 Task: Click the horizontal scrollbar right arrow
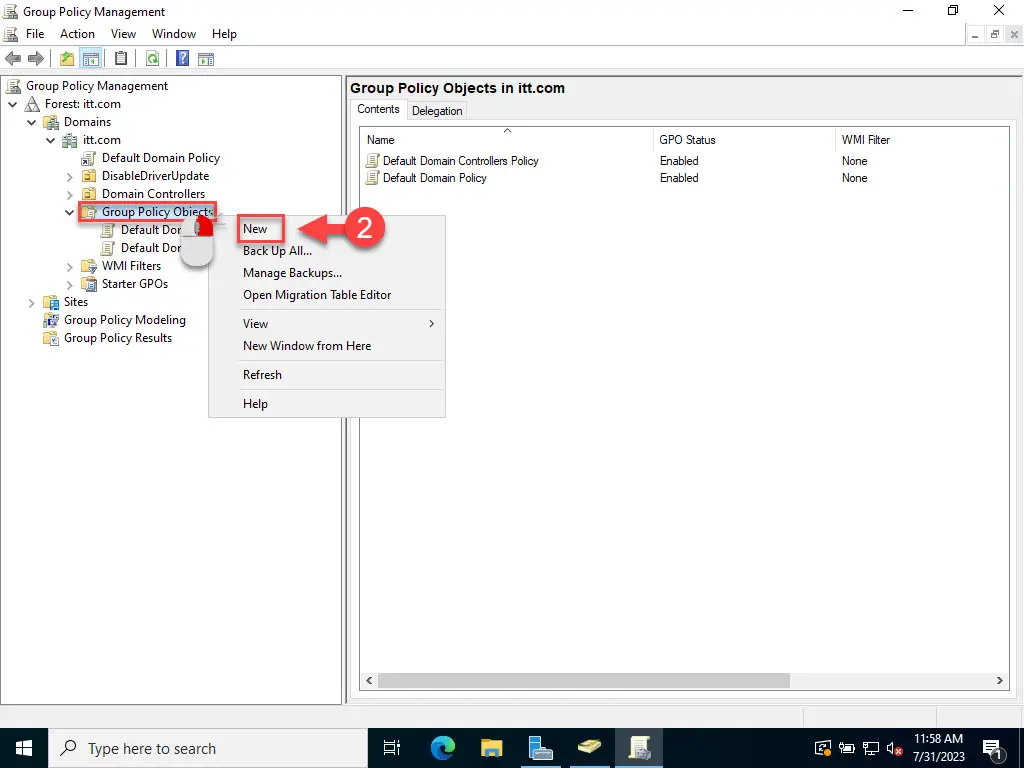pos(999,680)
